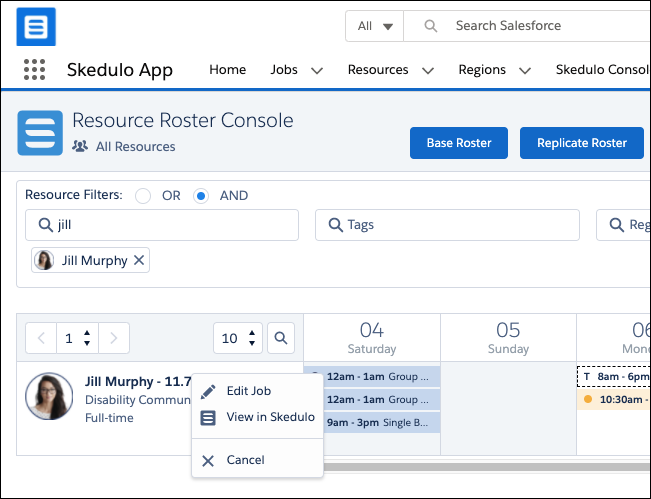Click the magnifier icon beside Tags
This screenshot has width=651, height=499.
click(x=335, y=225)
